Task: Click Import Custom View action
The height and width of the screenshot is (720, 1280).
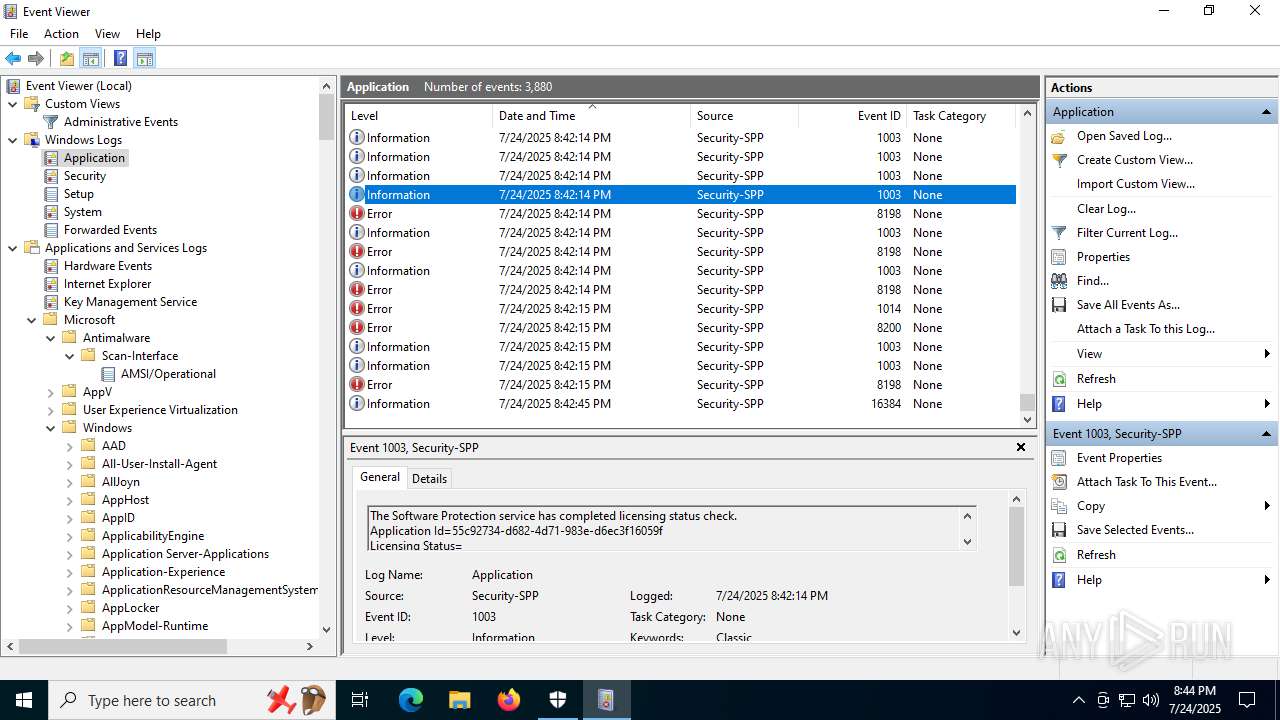Action: click(x=1135, y=184)
